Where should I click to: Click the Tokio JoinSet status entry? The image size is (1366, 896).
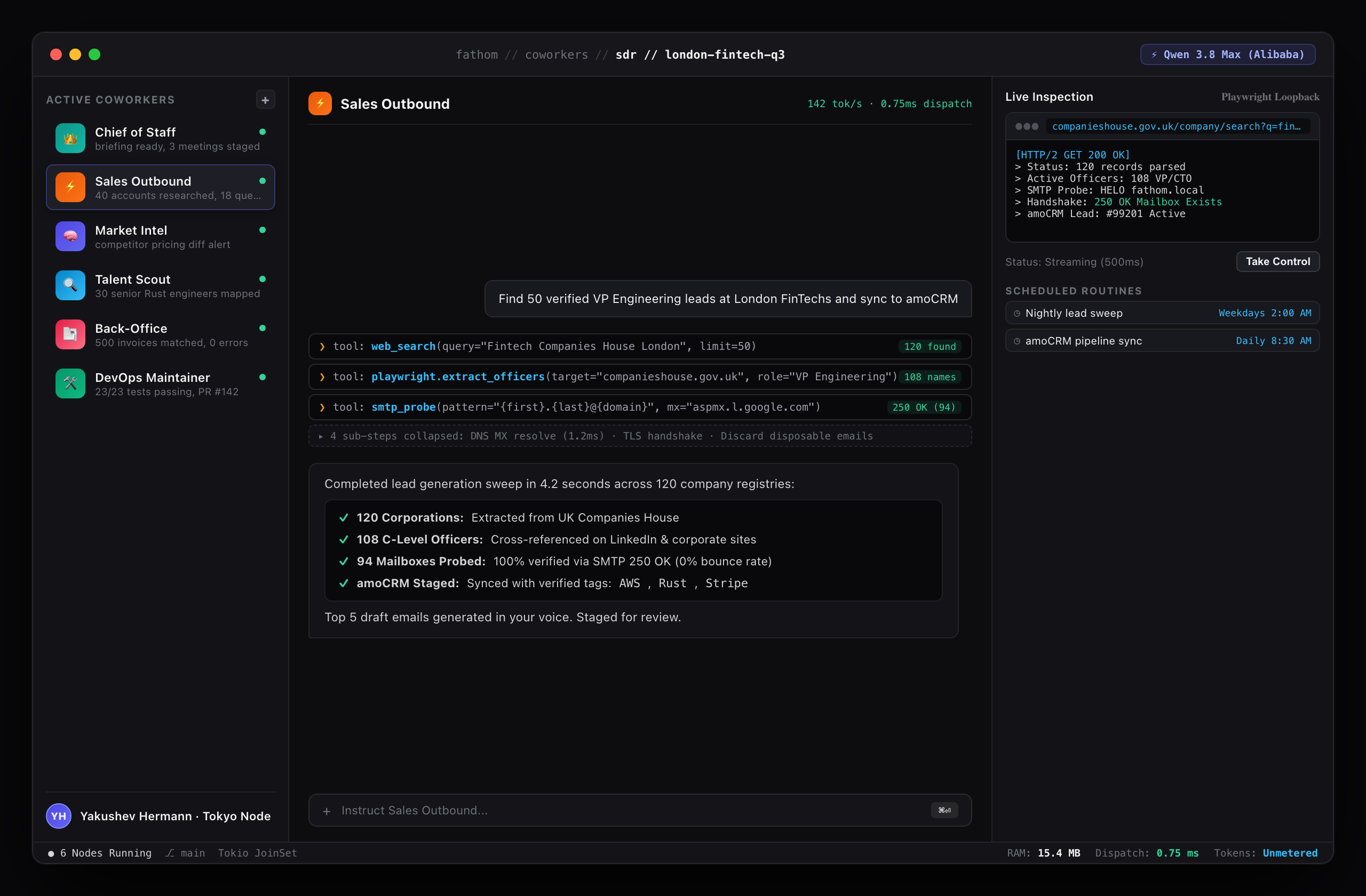coord(257,853)
